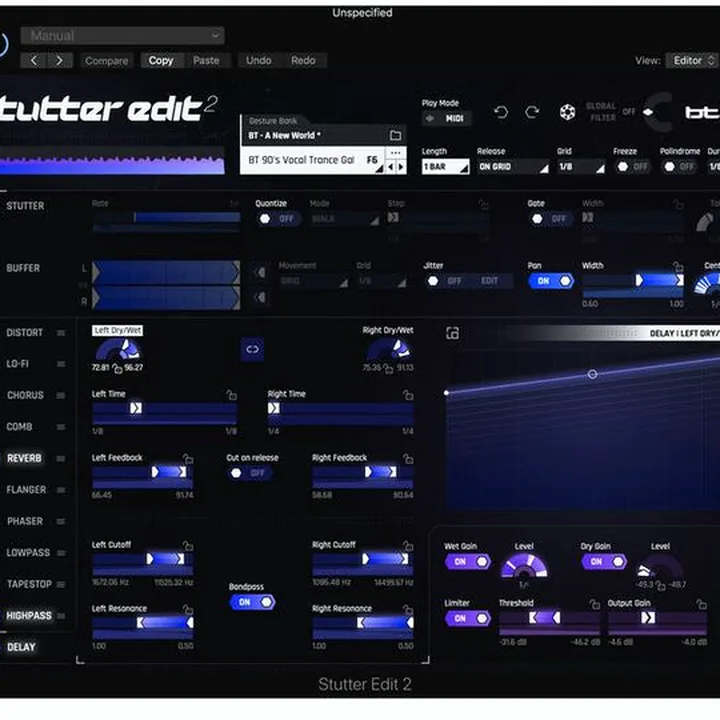Click the Paste button
This screenshot has height=720, width=720.
coord(206,60)
